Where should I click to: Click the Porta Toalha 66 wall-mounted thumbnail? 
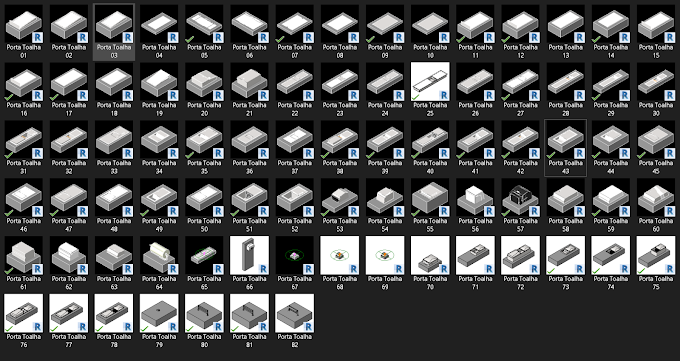249,255
